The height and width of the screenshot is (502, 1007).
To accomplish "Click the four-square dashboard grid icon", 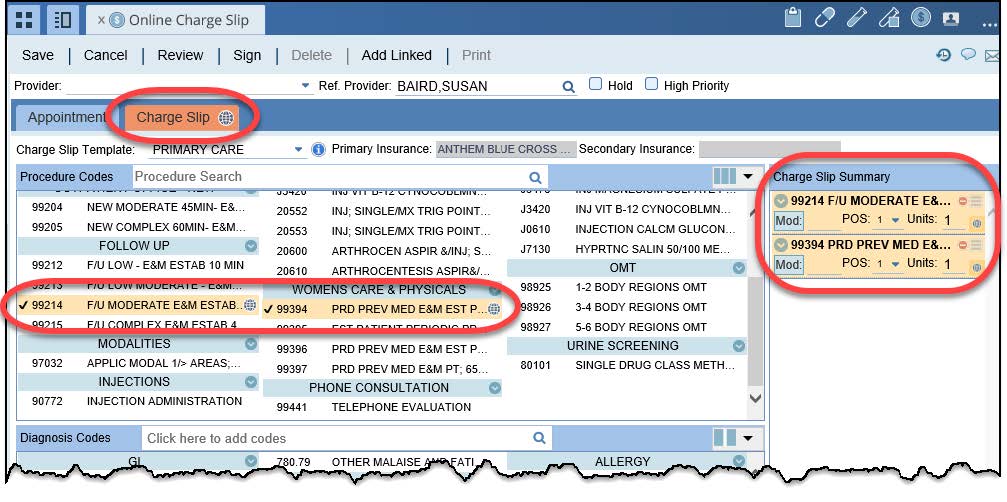I will click(x=25, y=19).
